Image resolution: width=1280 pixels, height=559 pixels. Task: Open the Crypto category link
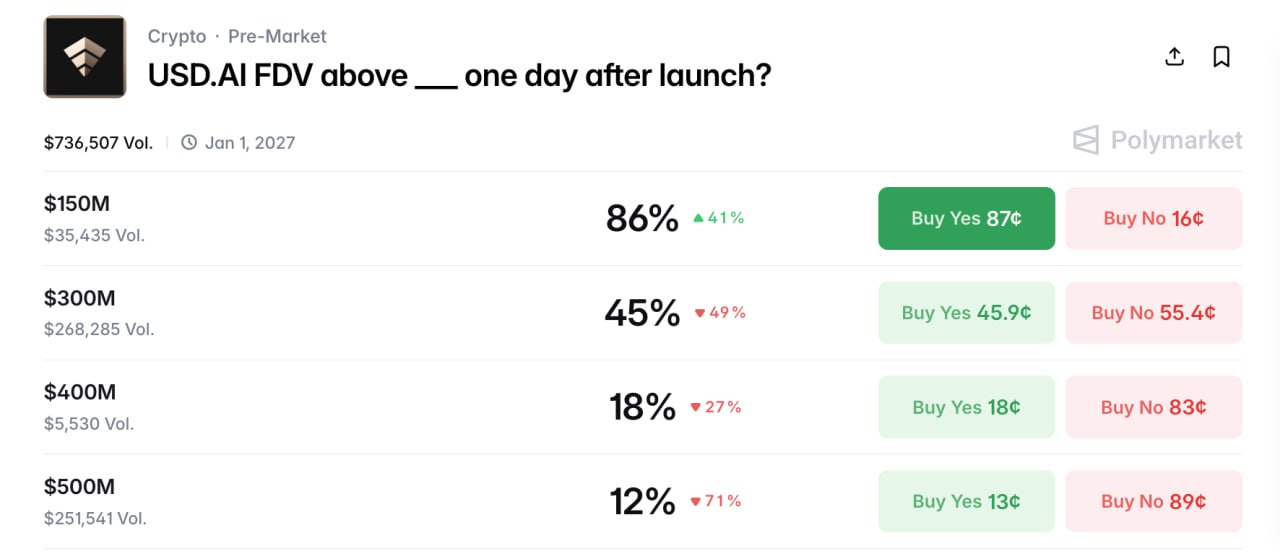pos(177,36)
